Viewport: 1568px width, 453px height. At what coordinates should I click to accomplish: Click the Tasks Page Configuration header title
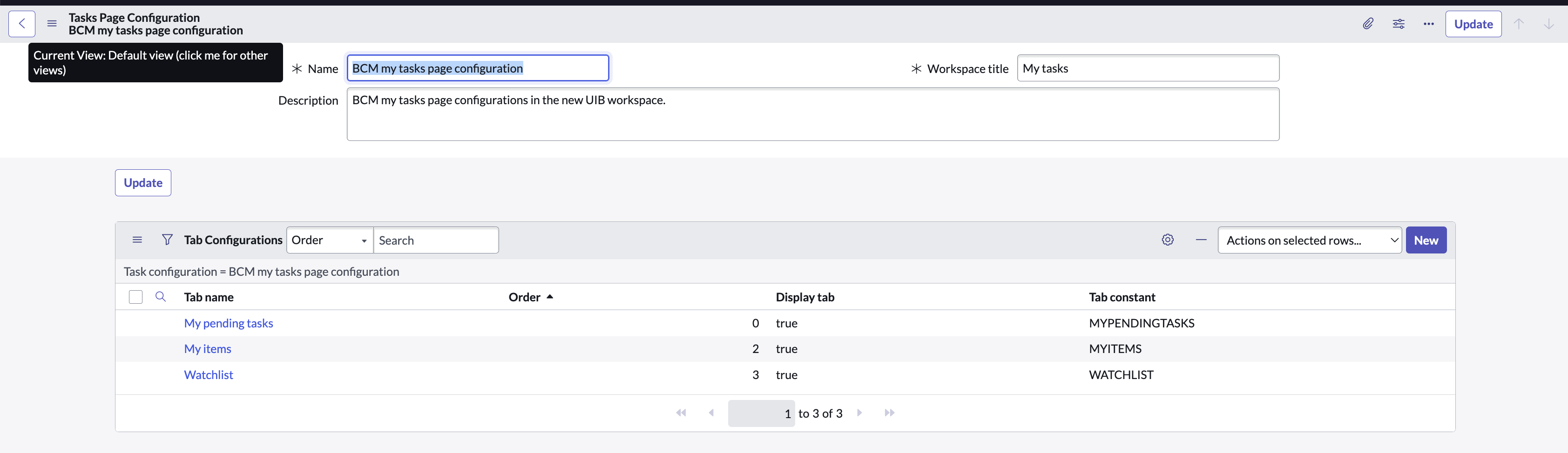click(x=134, y=18)
